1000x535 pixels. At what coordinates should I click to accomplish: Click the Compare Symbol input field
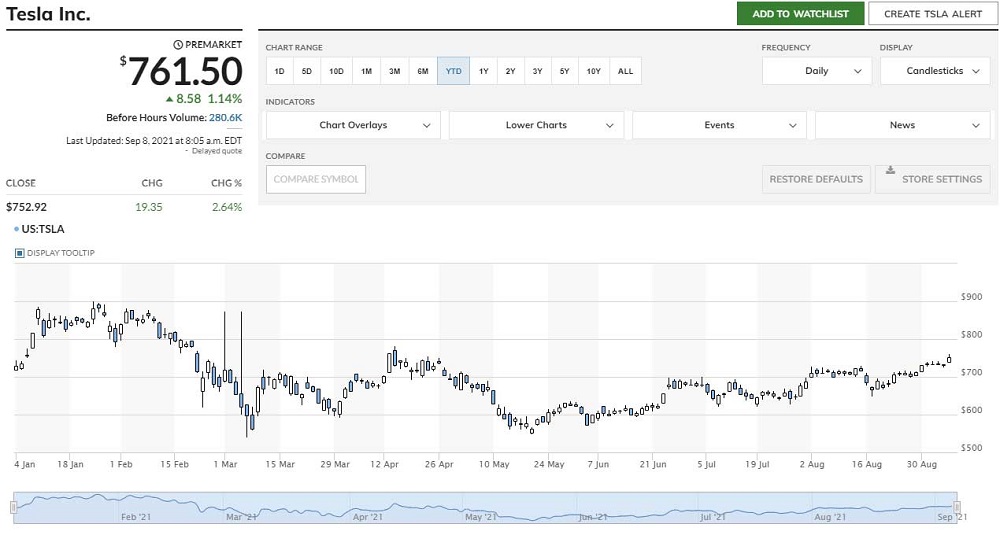point(316,179)
